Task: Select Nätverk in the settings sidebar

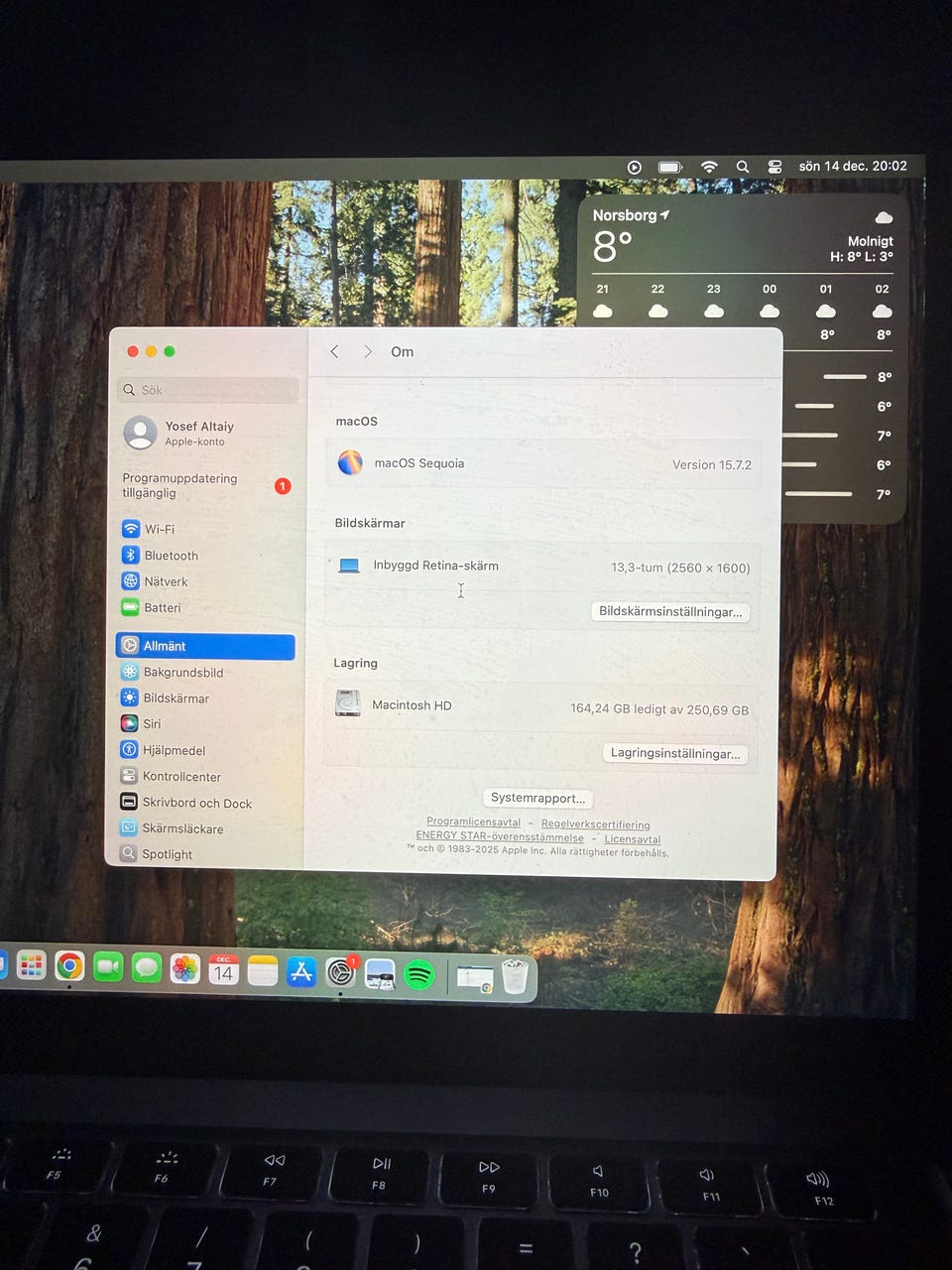Action: (x=165, y=581)
